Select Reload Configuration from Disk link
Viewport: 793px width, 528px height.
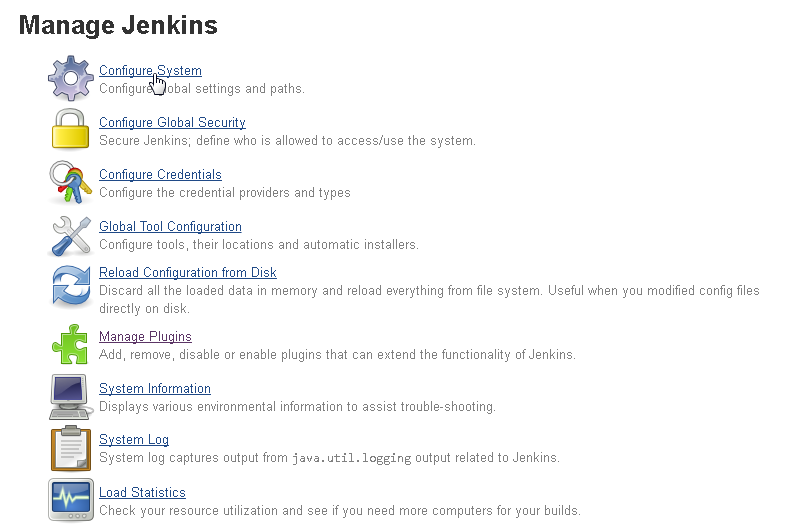pyautogui.click(x=188, y=273)
